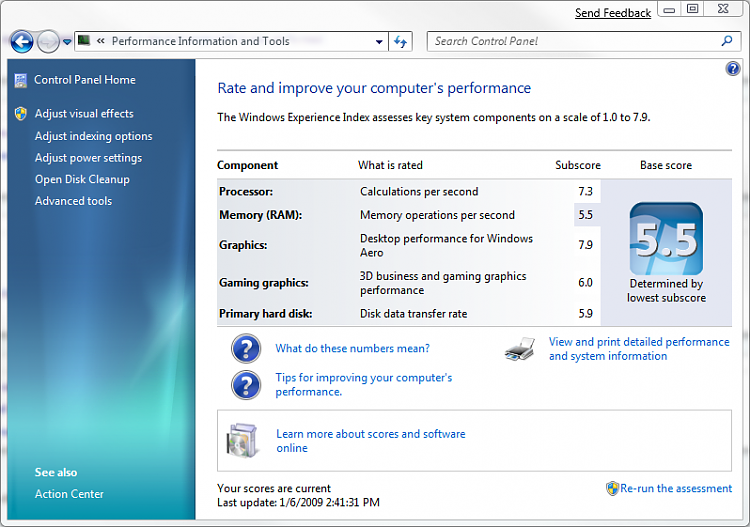Click the Component column header
Image resolution: width=750 pixels, height=527 pixels.
tap(247, 165)
